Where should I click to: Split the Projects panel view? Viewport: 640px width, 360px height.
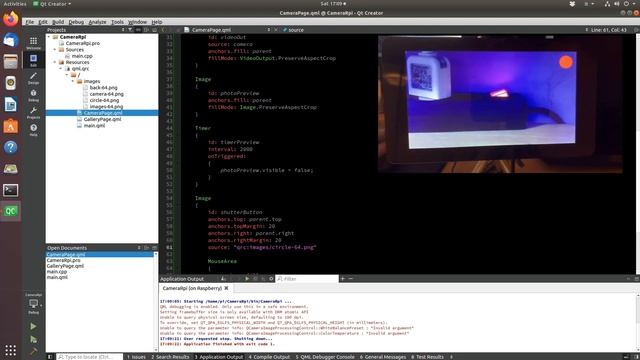(x=146, y=30)
